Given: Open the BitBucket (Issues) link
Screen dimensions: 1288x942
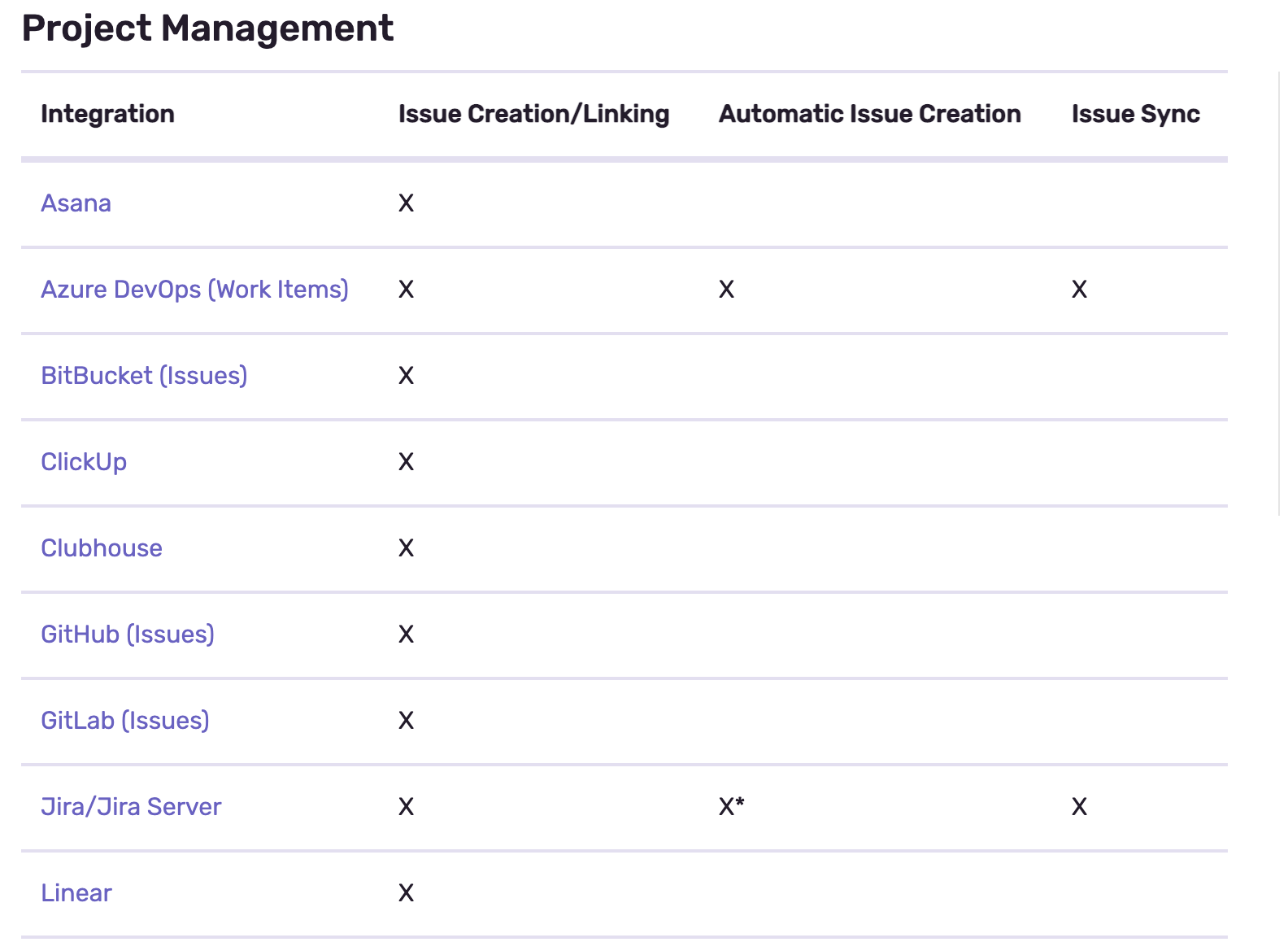Looking at the screenshot, I should pos(144,376).
